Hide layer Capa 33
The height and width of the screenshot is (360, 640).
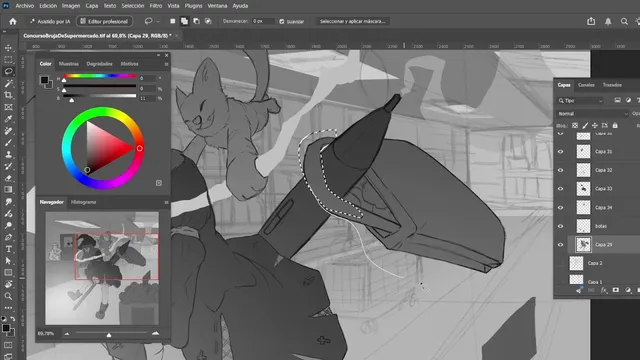(560, 189)
